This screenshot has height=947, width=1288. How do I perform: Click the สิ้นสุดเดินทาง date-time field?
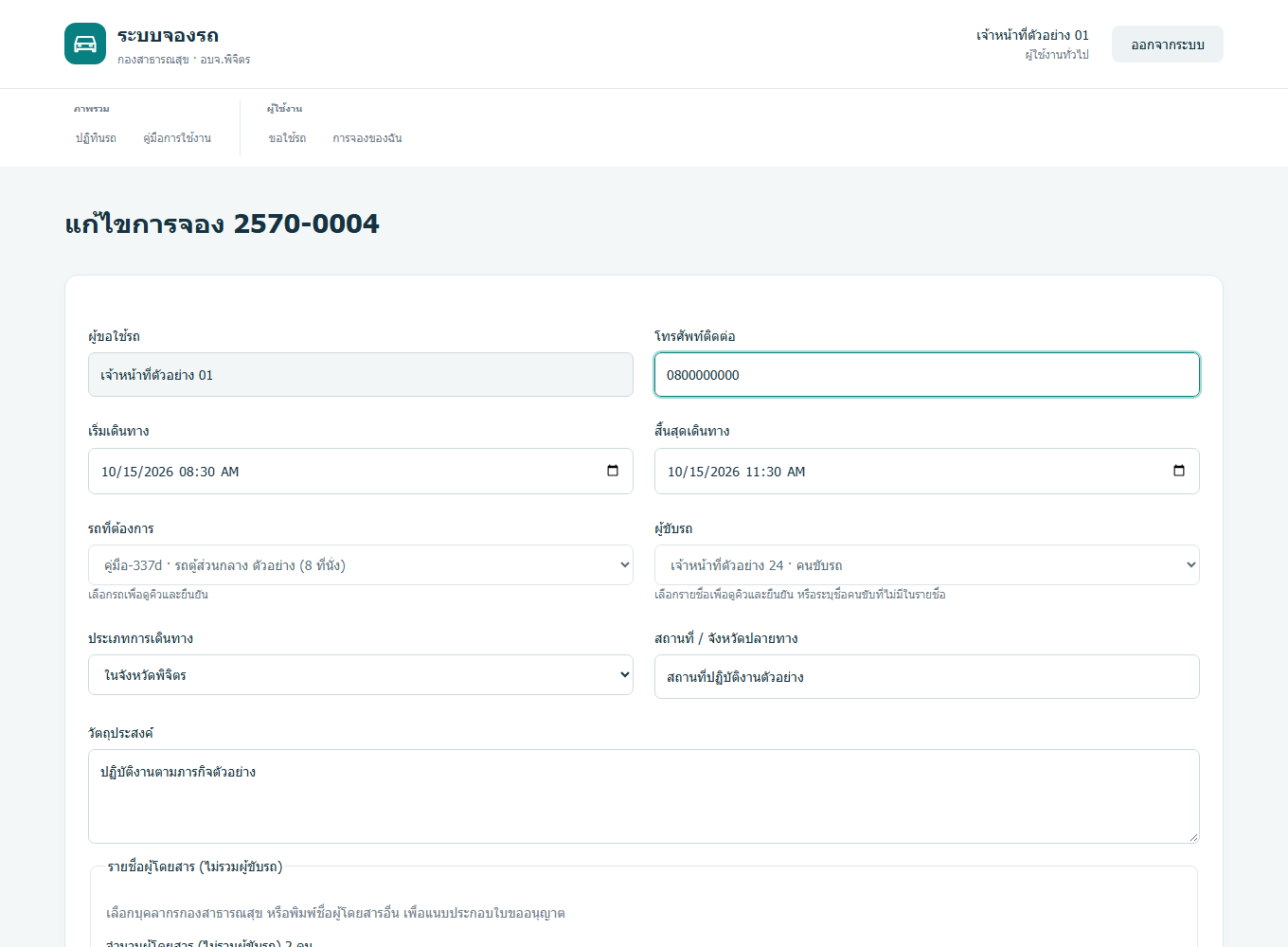coord(927,471)
